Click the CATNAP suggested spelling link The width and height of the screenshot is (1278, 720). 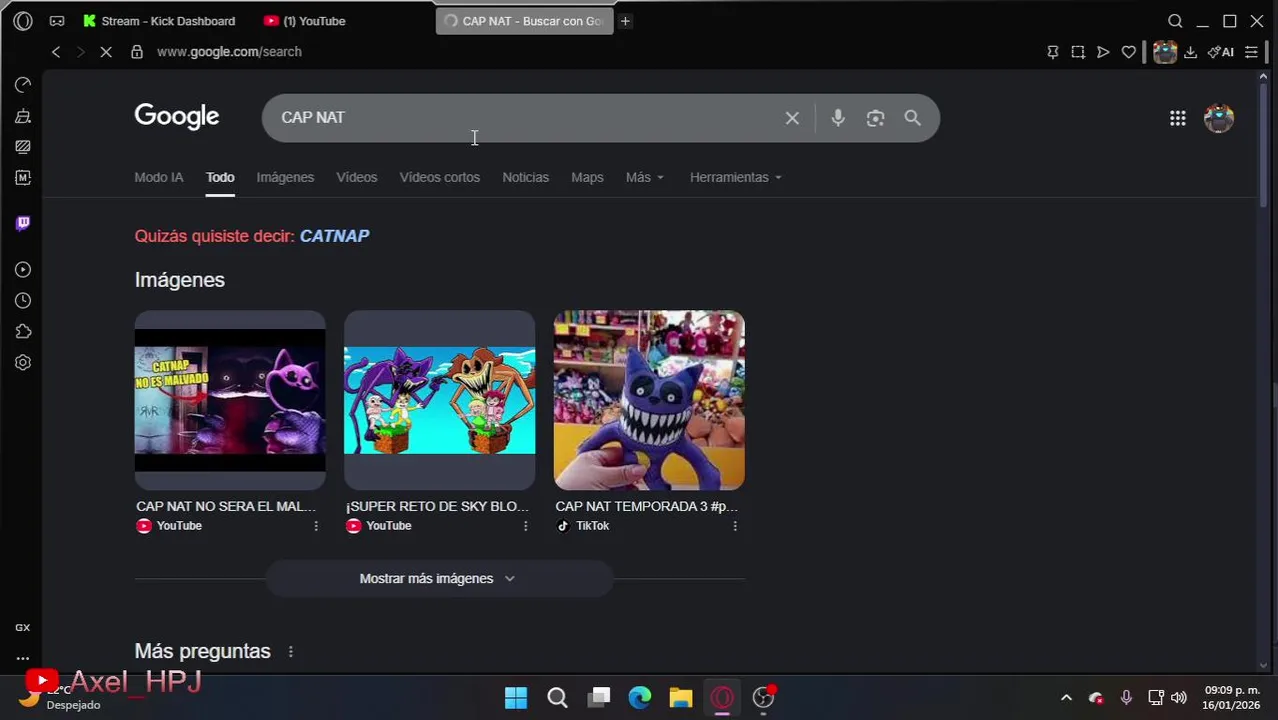(335, 236)
